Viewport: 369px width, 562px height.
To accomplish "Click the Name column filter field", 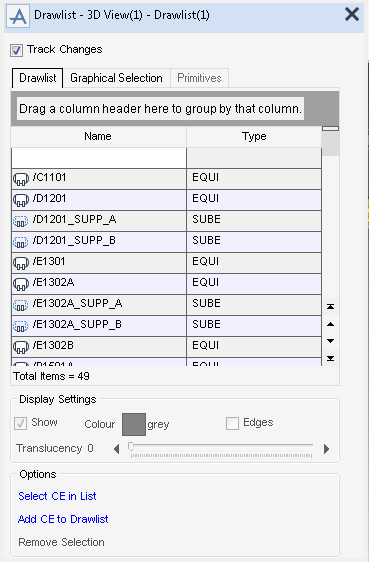I will (99, 158).
